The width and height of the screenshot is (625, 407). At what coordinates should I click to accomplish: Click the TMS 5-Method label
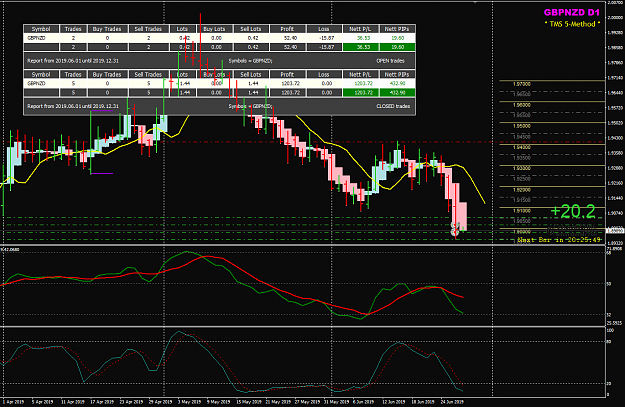point(572,24)
